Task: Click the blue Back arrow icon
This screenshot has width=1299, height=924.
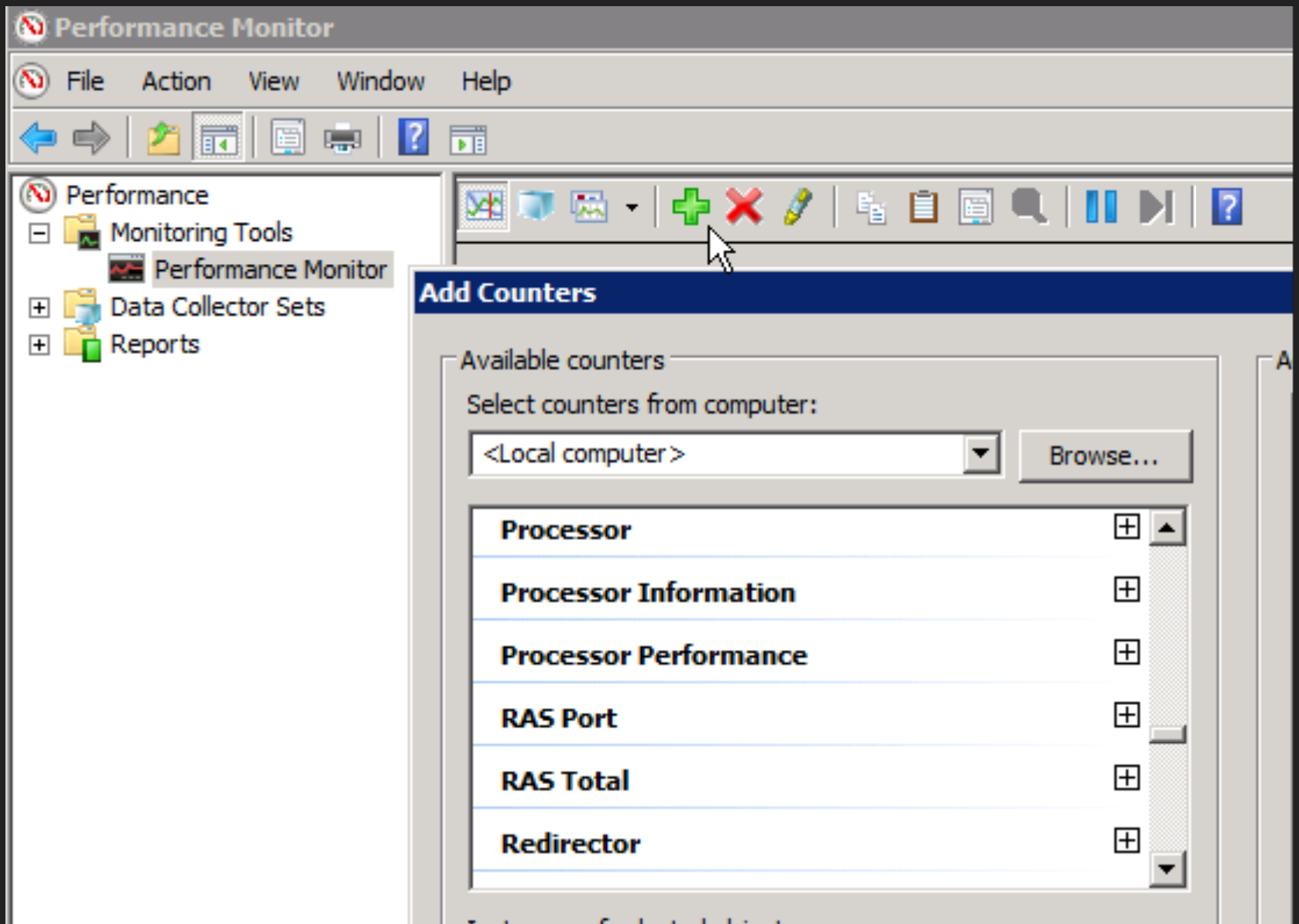Action: (x=39, y=139)
